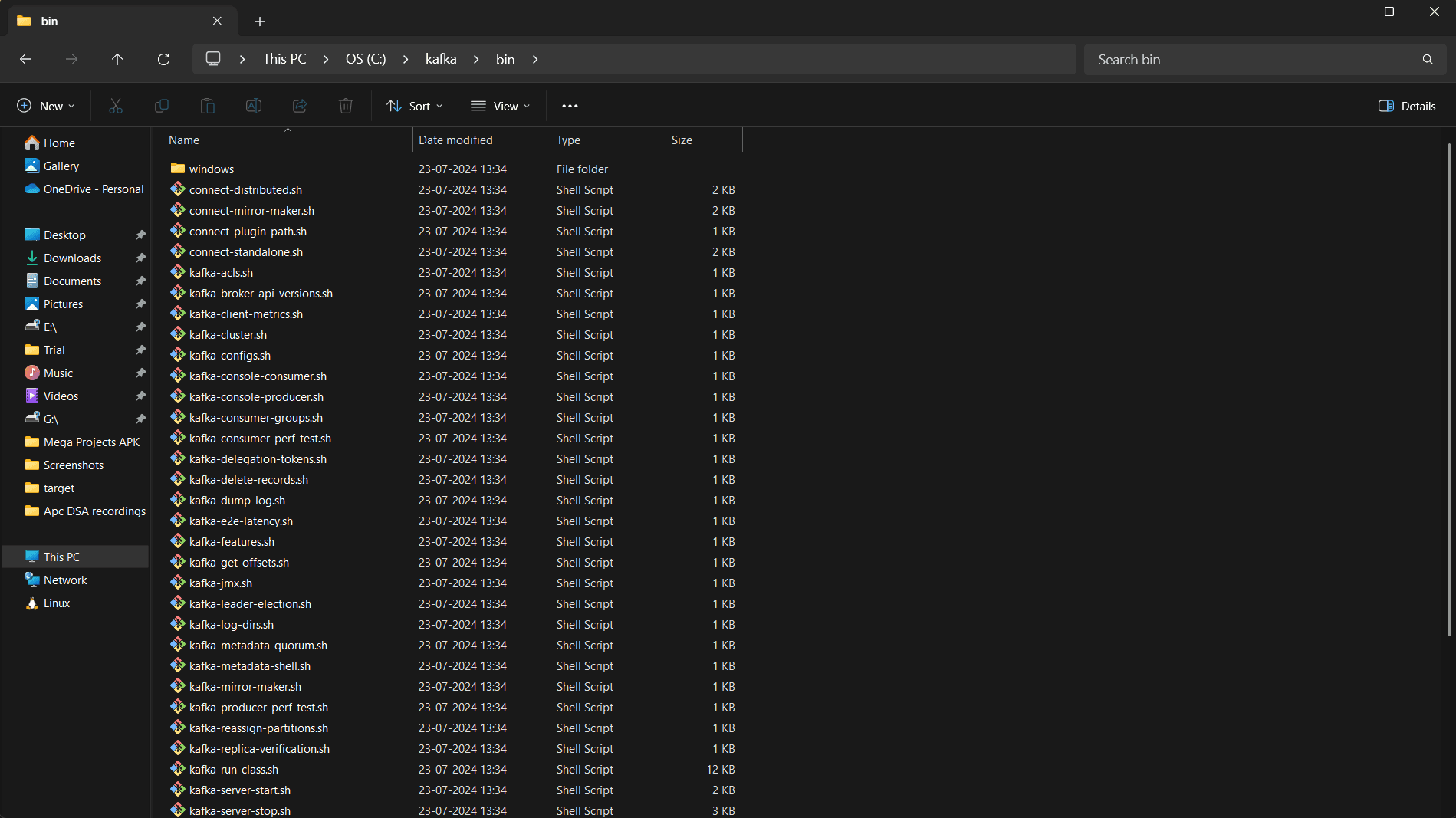Click the search magnifier icon
Screen dimensions: 1456x818
[1428, 59]
